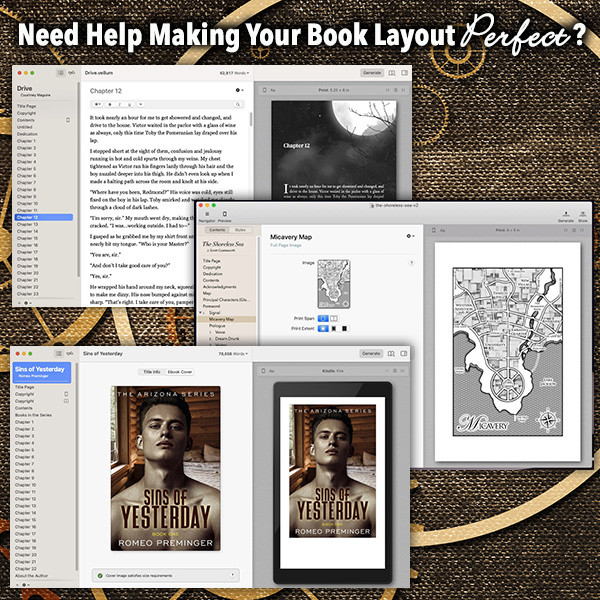Select the first Print Span option
Viewport: 600px width, 600px height.
click(x=322, y=318)
